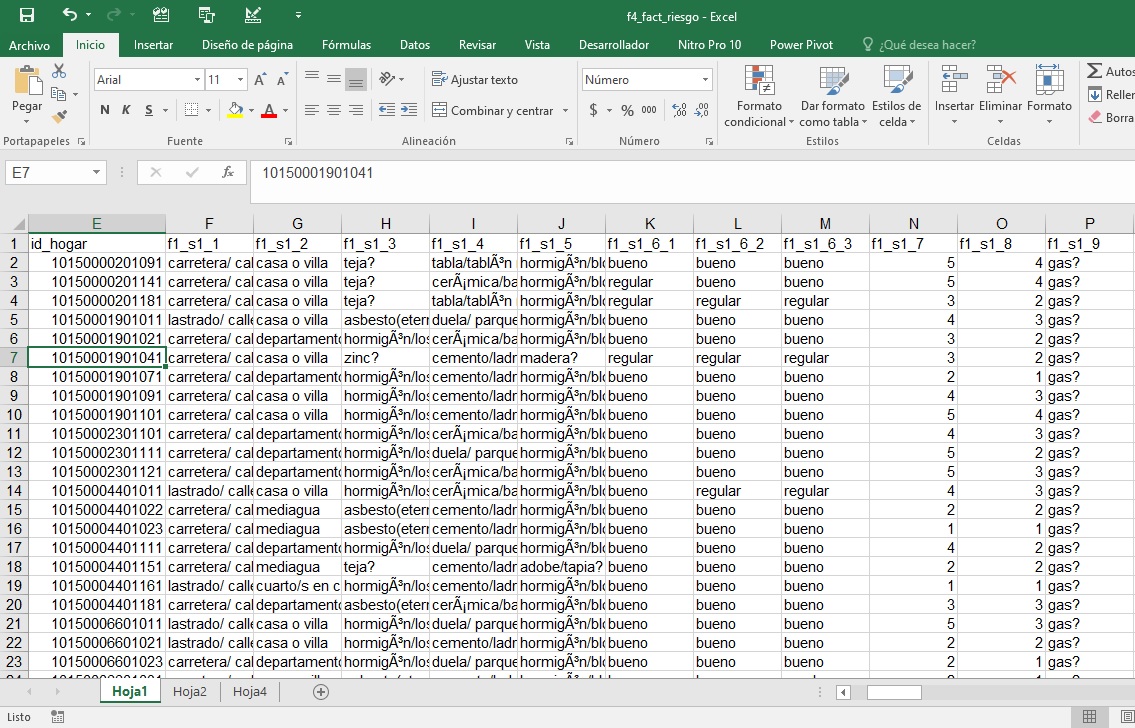Image resolution: width=1135 pixels, height=728 pixels.
Task: Center cell text horizontally
Action: pyautogui.click(x=334, y=110)
